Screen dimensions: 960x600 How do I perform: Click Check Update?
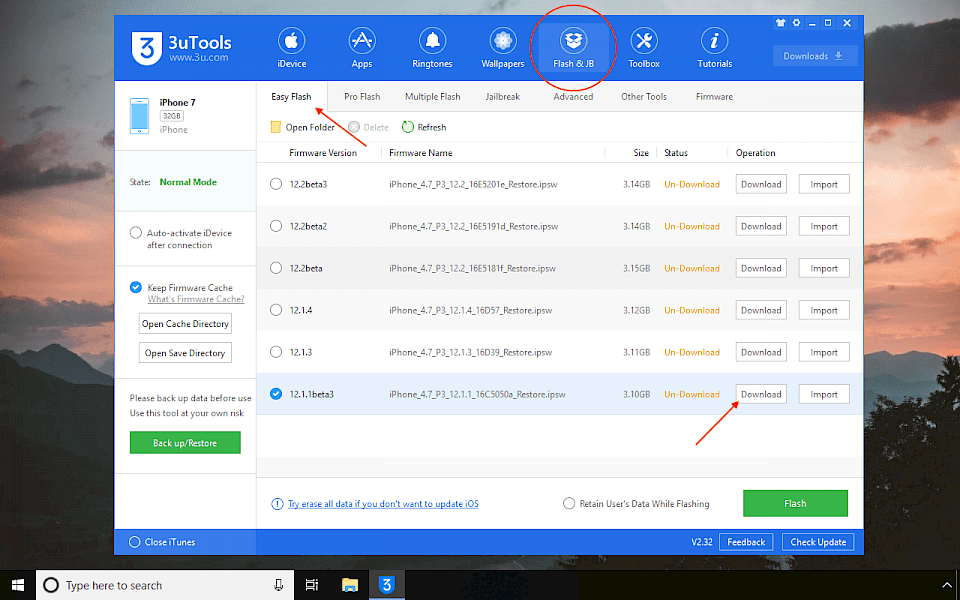click(818, 542)
